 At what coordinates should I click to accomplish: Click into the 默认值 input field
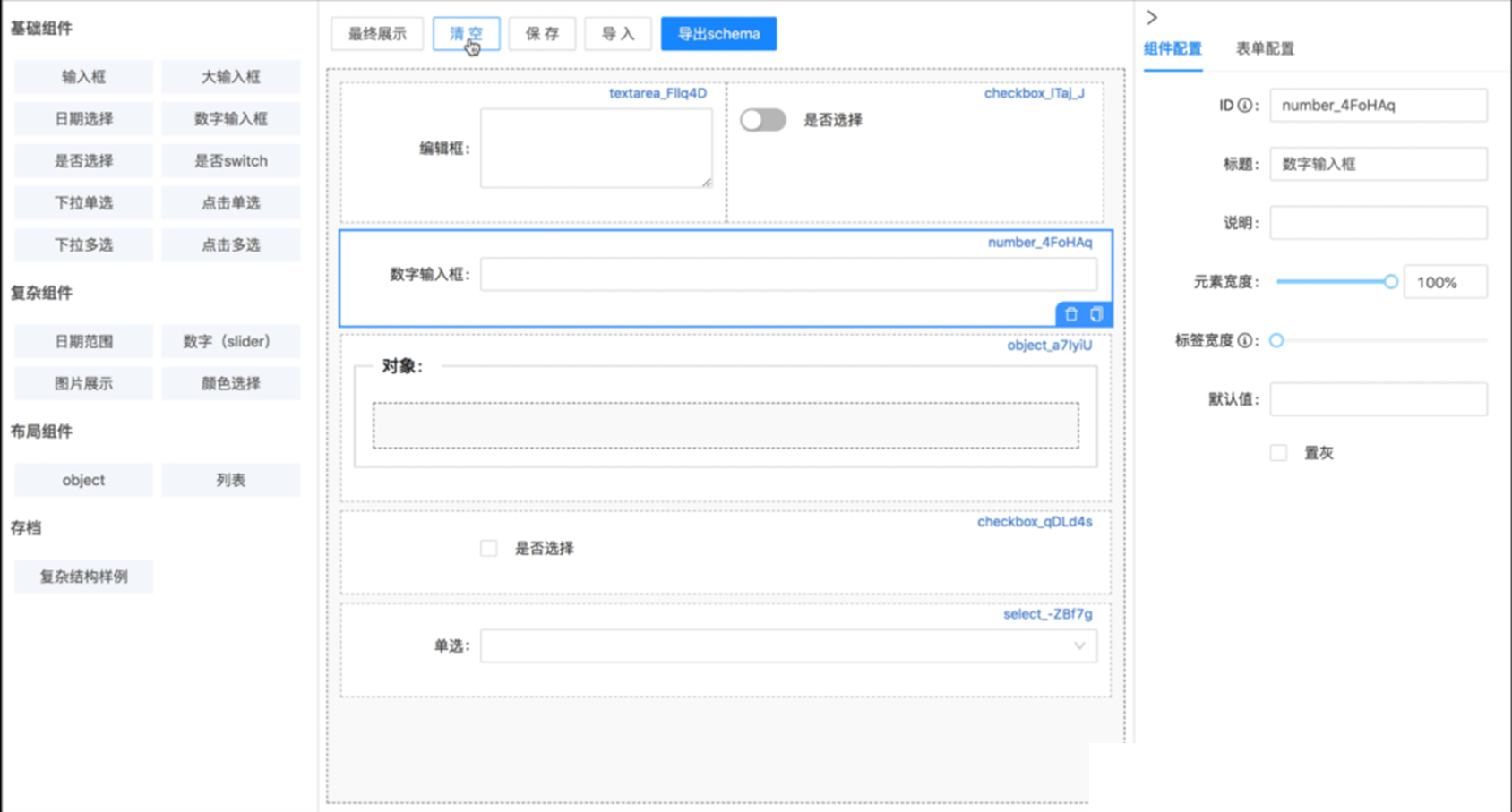[1378, 400]
